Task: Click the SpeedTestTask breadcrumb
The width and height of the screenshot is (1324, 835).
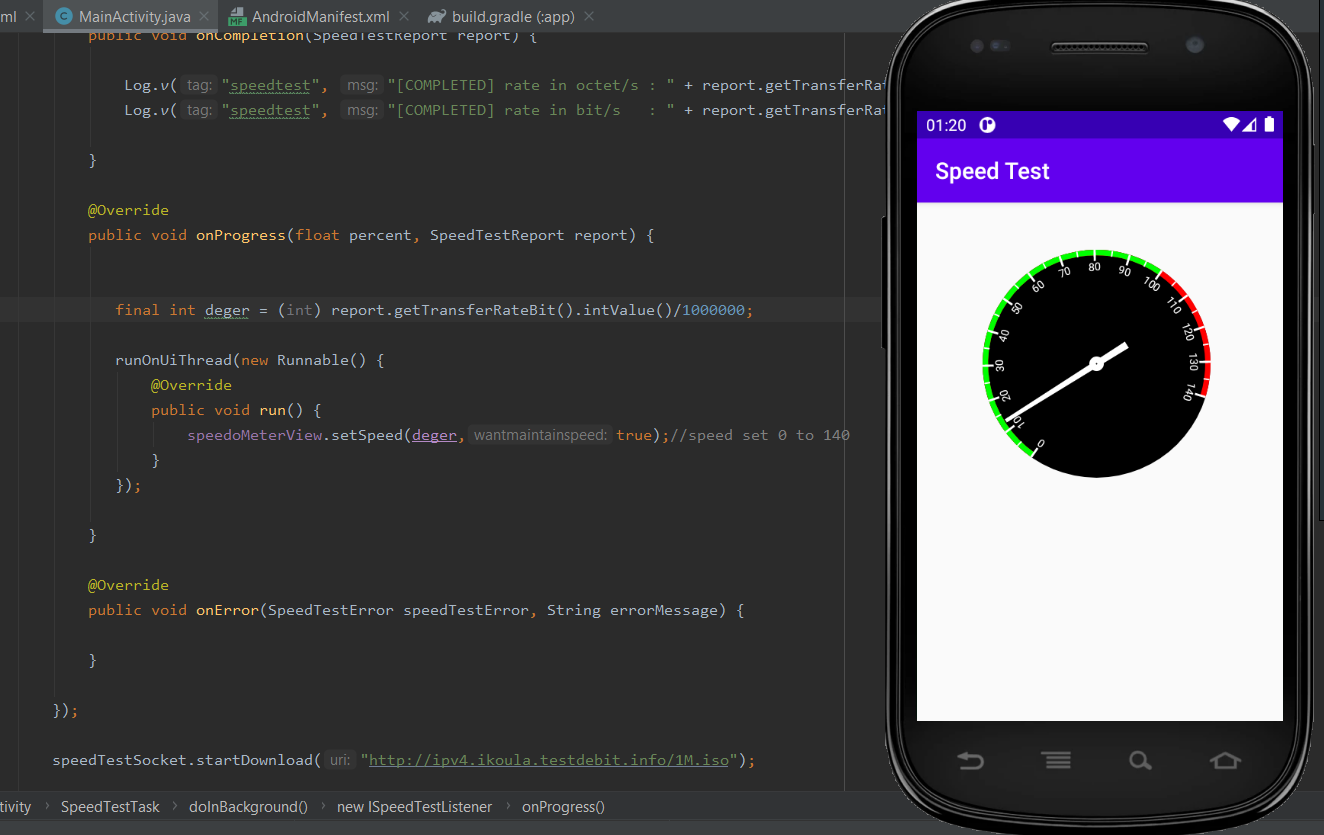Action: 110,807
